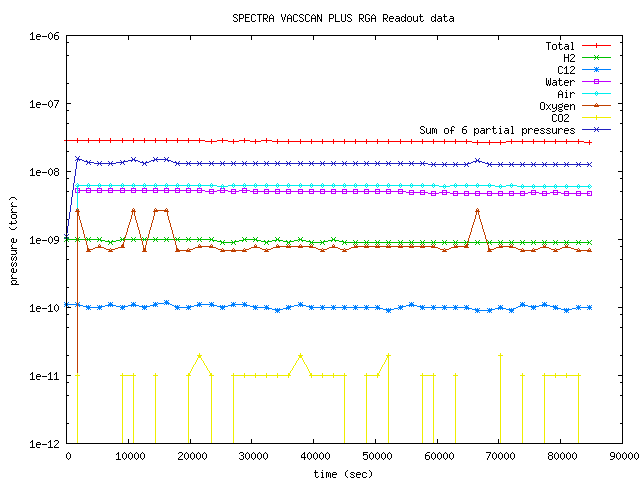
Task: Click the yellow CO2 legend line sample
Action: (597, 118)
